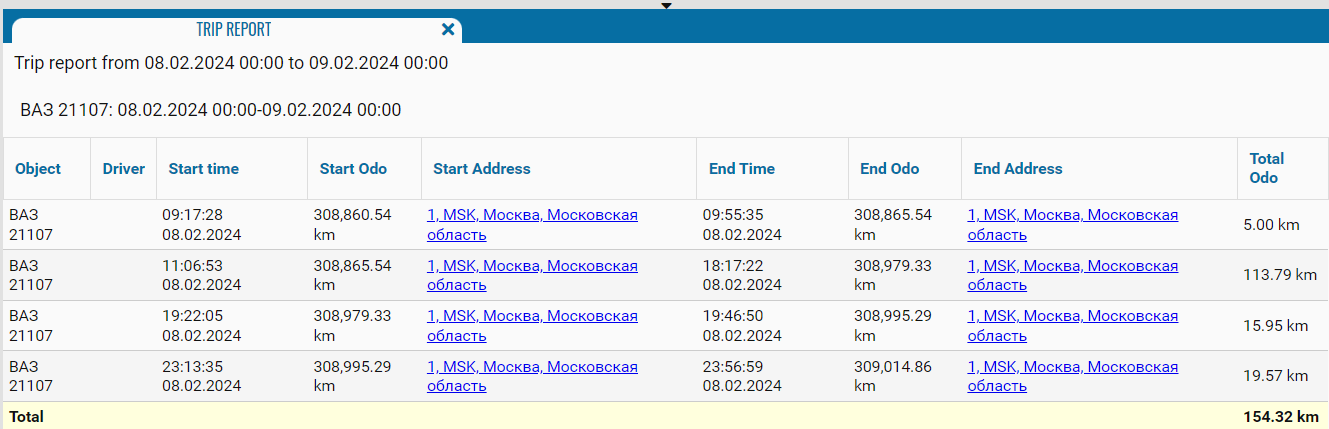This screenshot has height=429, width=1329.
Task: Sort by Total Odo column
Action: click(x=1266, y=168)
